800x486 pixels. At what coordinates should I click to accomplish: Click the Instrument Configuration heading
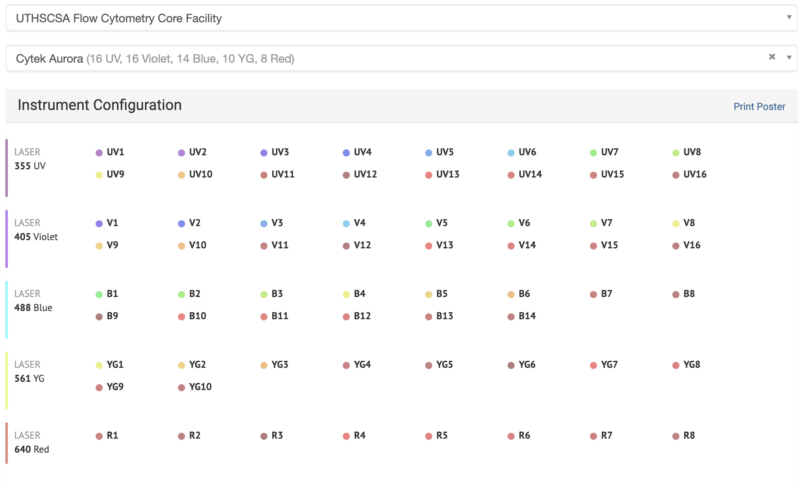point(99,106)
